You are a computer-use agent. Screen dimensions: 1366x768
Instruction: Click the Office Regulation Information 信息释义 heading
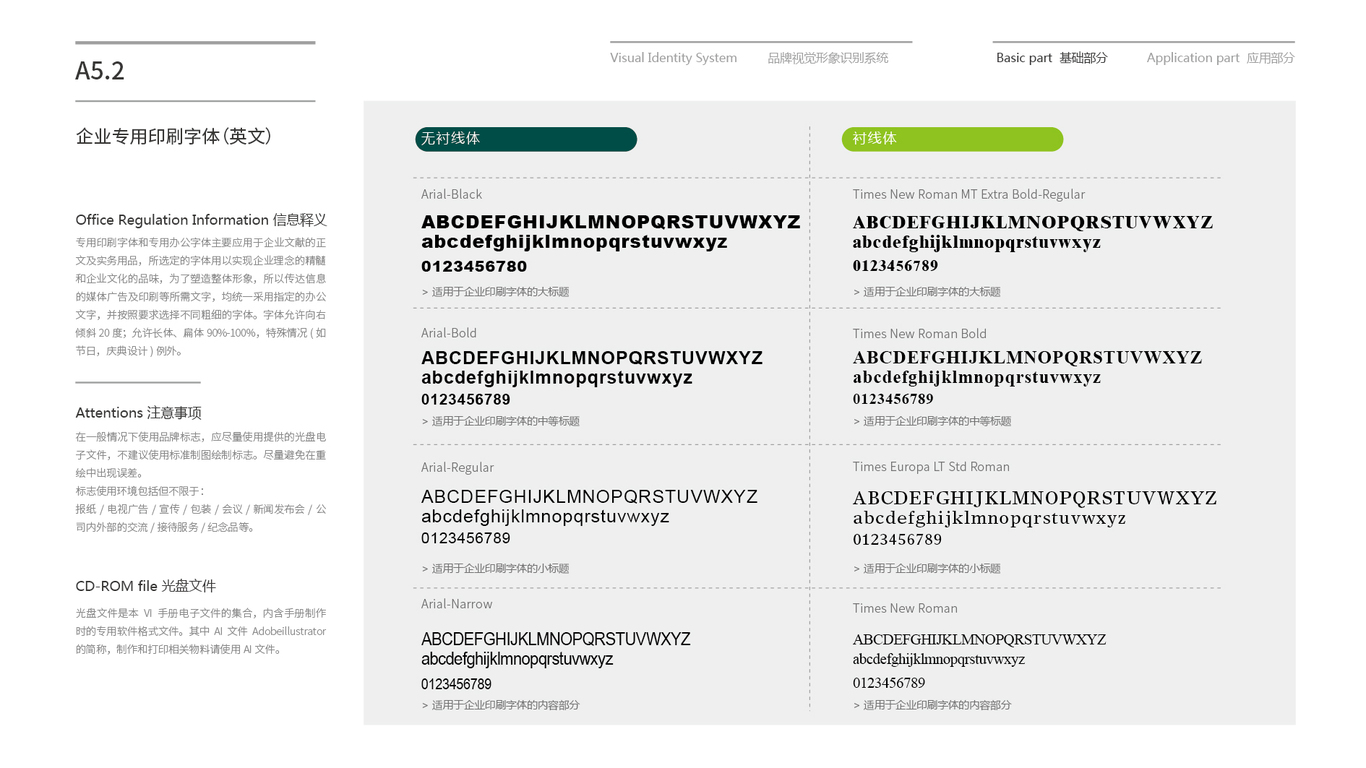point(201,220)
